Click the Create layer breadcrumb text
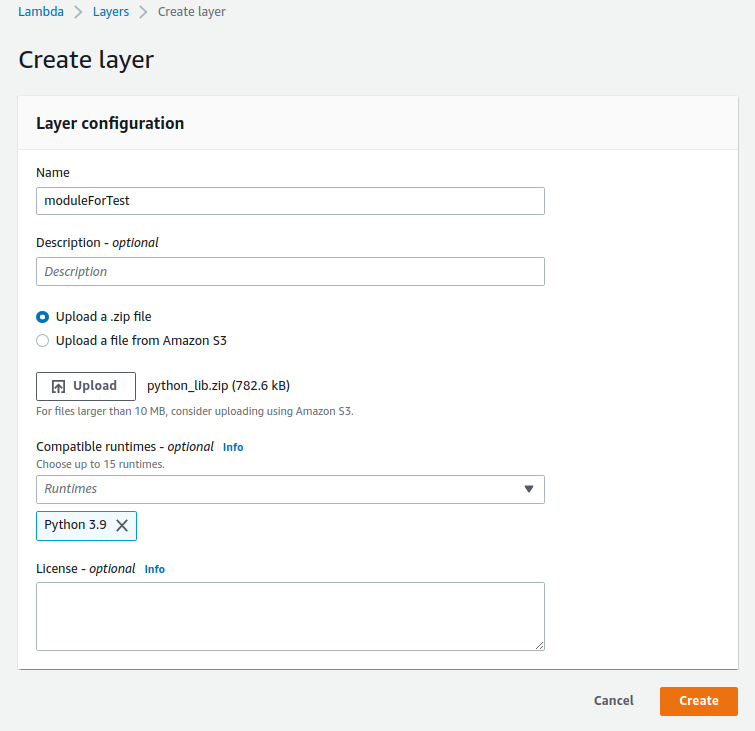Screen dimensions: 755x731 [x=192, y=12]
